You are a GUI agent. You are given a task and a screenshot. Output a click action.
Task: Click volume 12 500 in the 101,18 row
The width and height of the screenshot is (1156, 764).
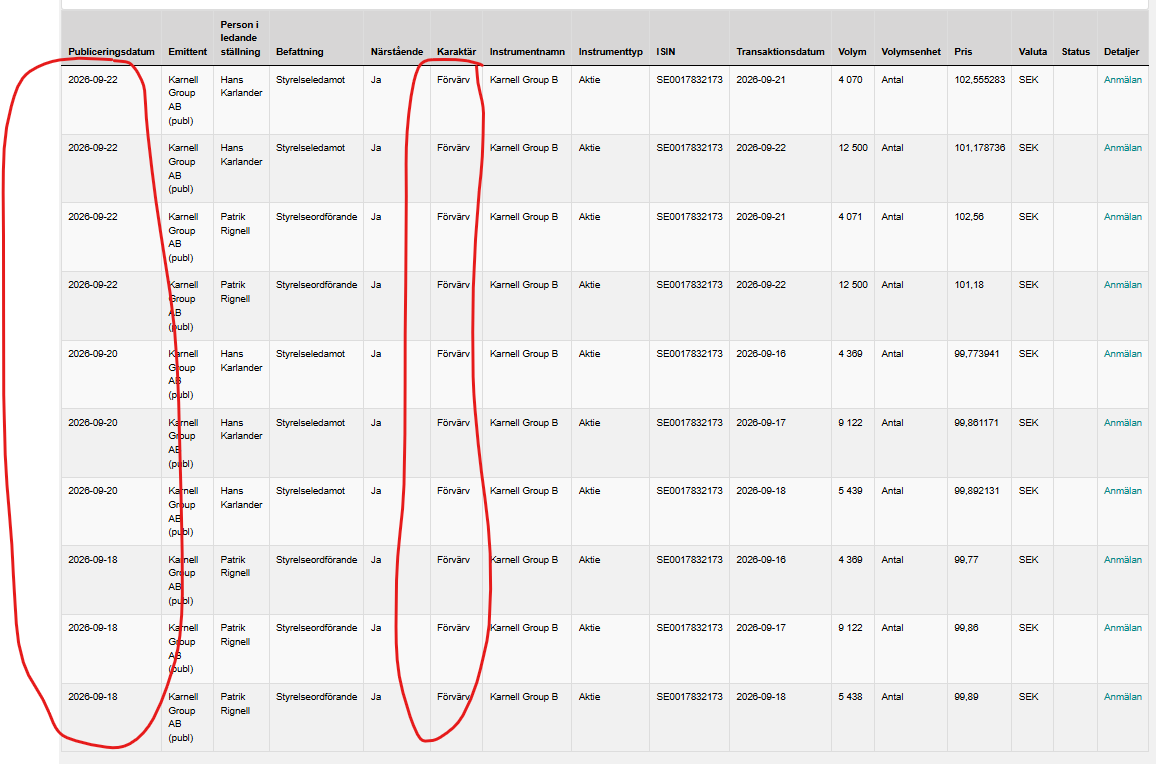(853, 285)
